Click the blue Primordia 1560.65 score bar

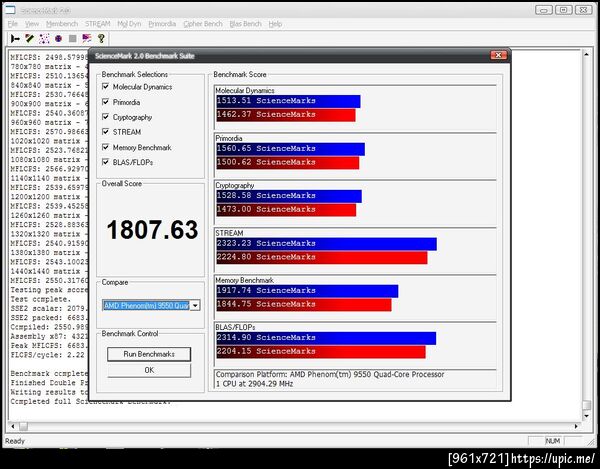pos(290,149)
